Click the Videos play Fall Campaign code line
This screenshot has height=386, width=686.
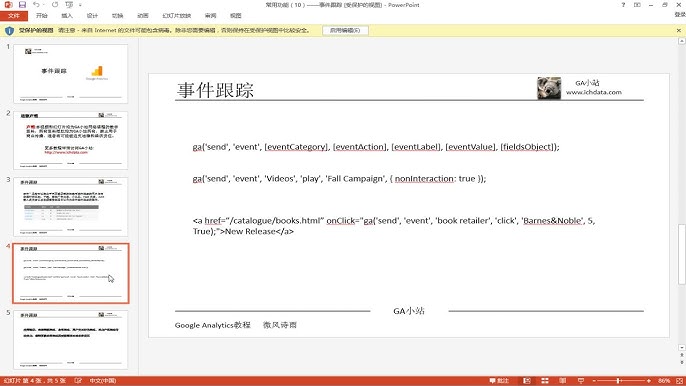click(x=339, y=179)
